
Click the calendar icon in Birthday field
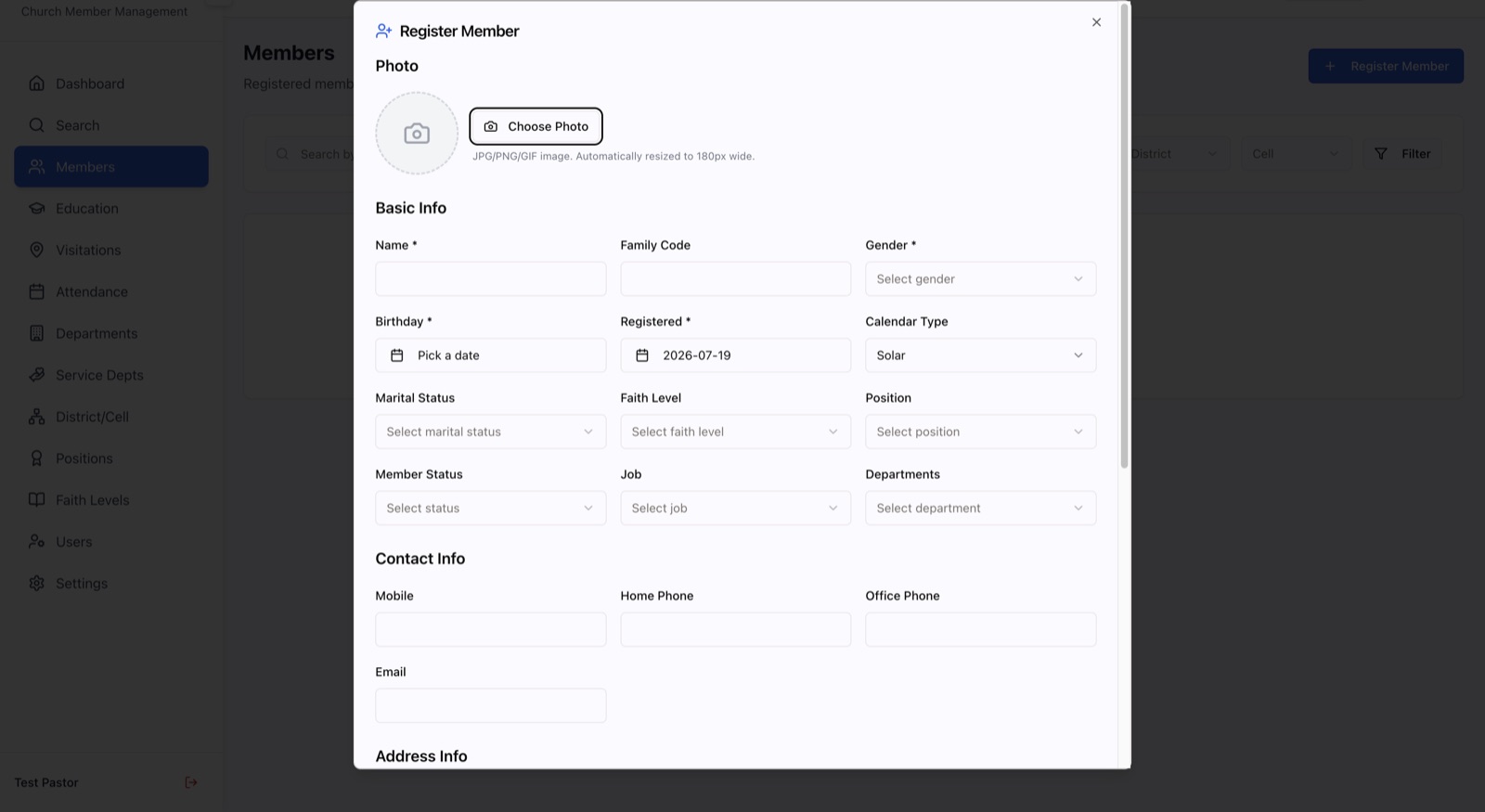pyautogui.click(x=396, y=355)
